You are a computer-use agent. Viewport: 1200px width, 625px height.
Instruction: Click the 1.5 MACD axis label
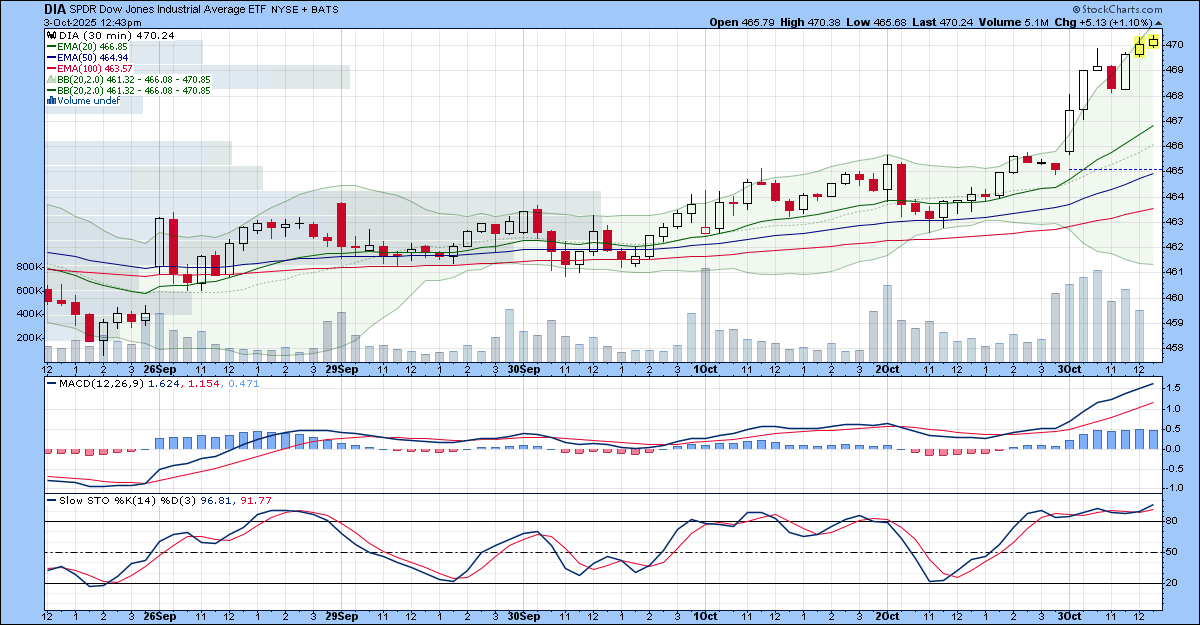coord(1174,389)
